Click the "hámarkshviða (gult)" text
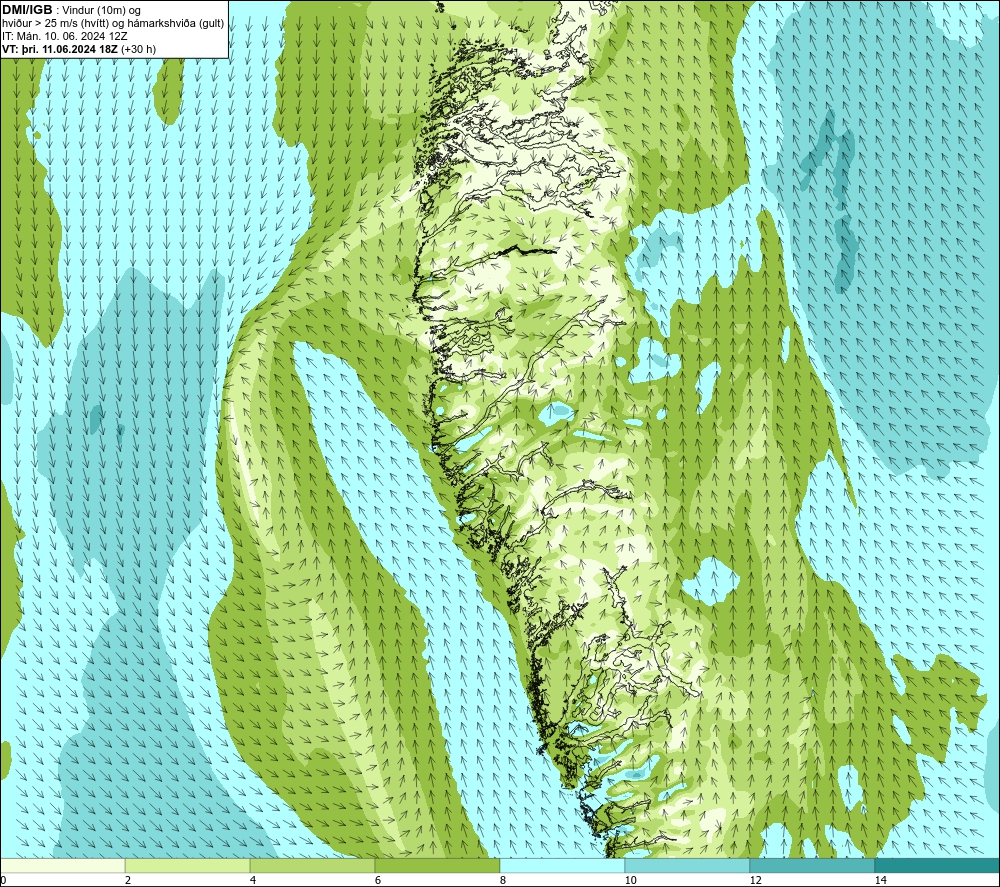Image resolution: width=1000 pixels, height=887 pixels. click(177, 23)
